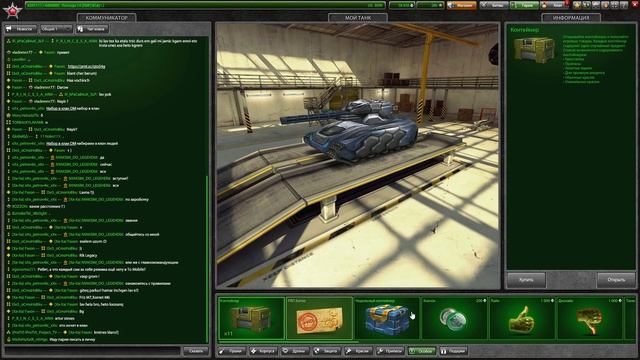Select the highlighted Особое special tab
This screenshot has height=360, width=640.
pyautogui.click(x=421, y=351)
